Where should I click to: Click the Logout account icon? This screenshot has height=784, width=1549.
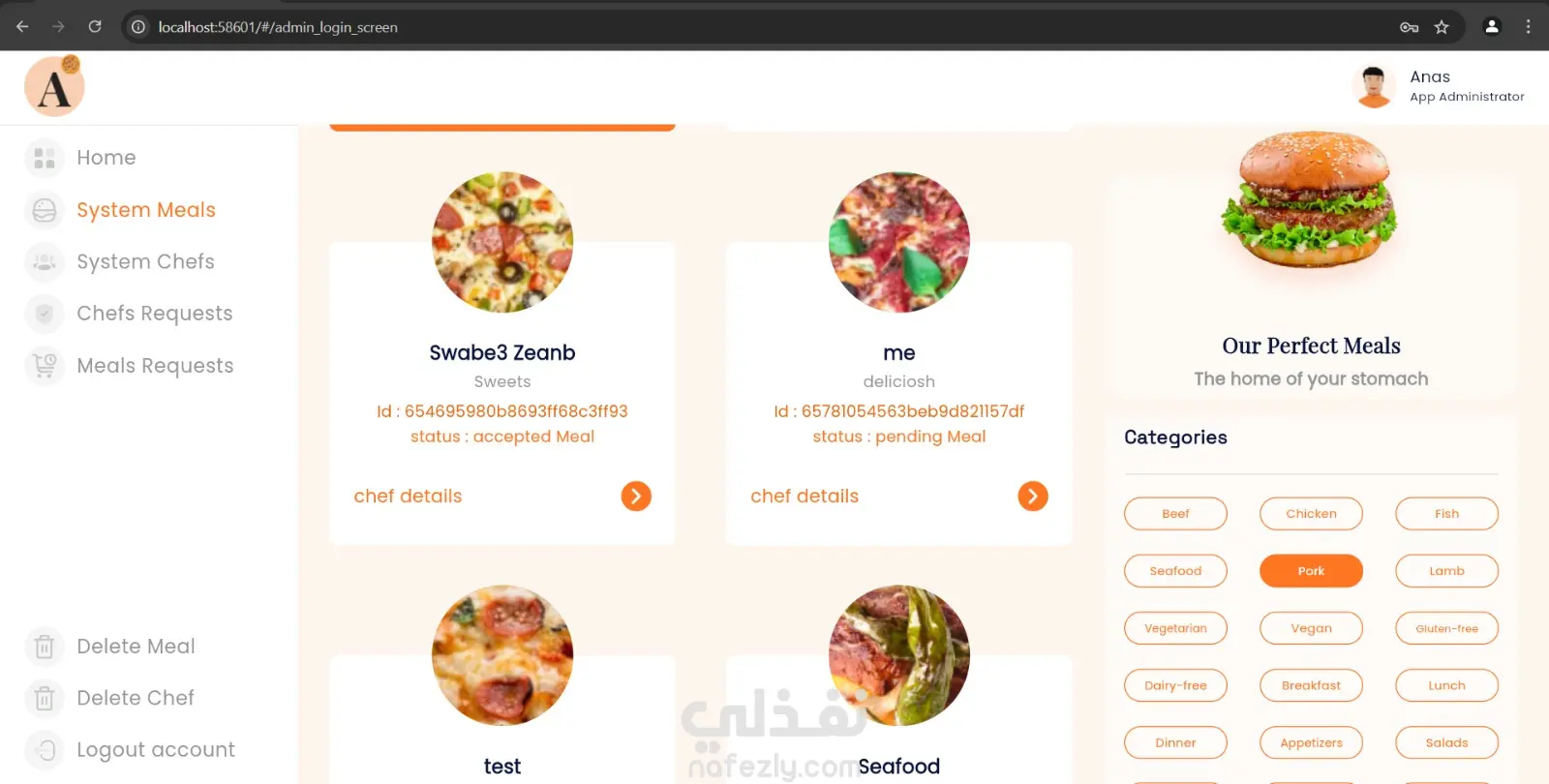pyautogui.click(x=45, y=750)
